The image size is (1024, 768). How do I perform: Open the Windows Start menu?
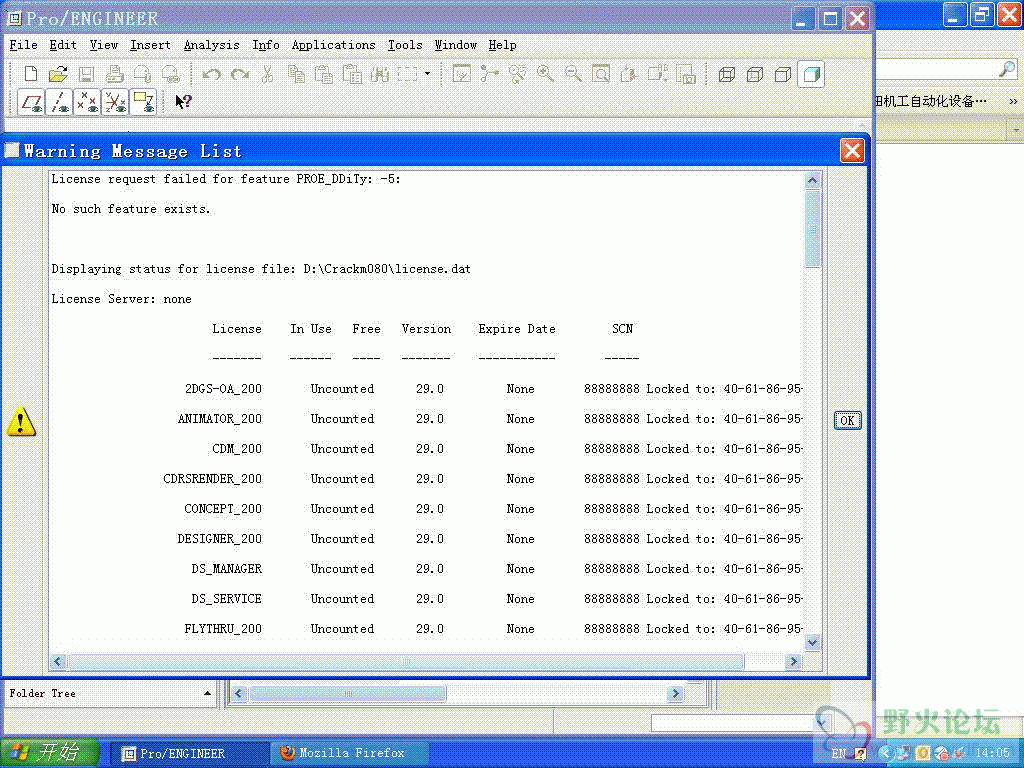pos(50,753)
